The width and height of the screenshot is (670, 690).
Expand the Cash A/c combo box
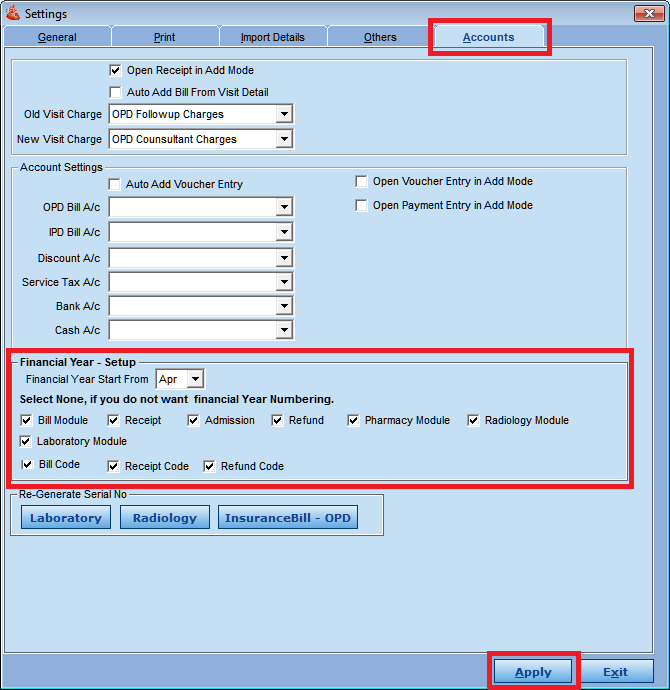click(x=284, y=331)
